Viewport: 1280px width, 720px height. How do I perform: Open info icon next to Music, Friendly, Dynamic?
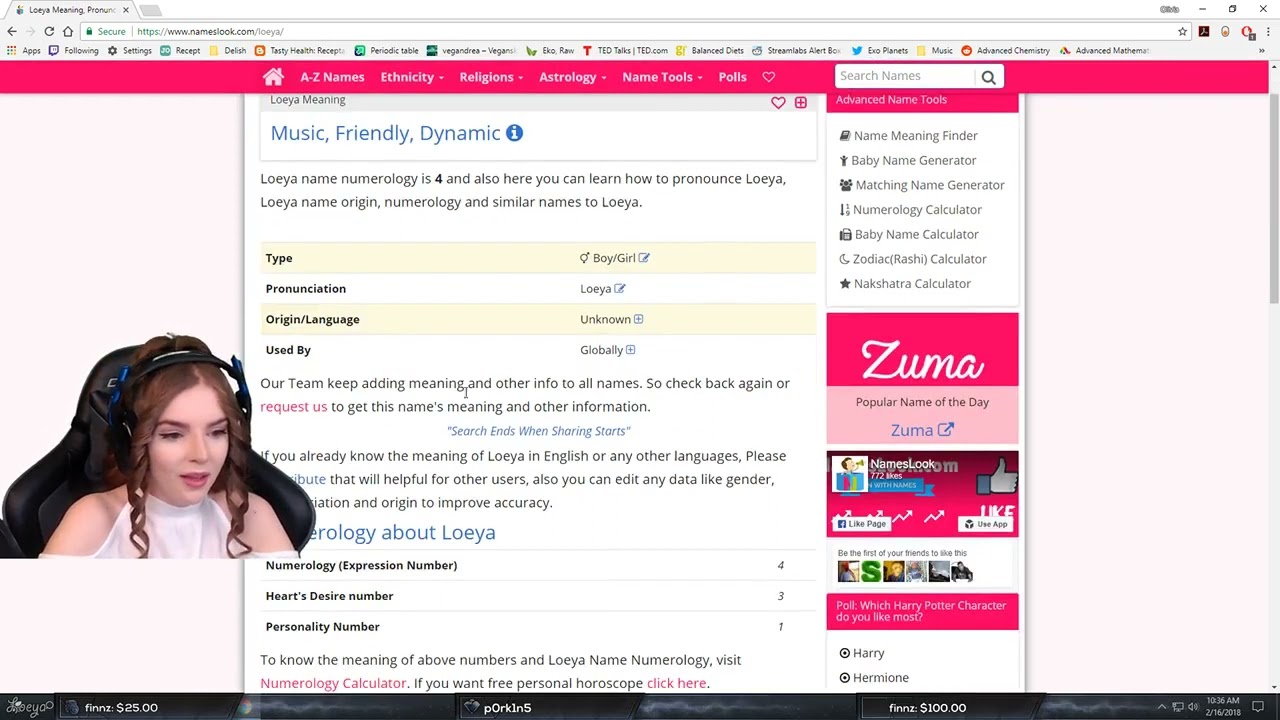(514, 133)
